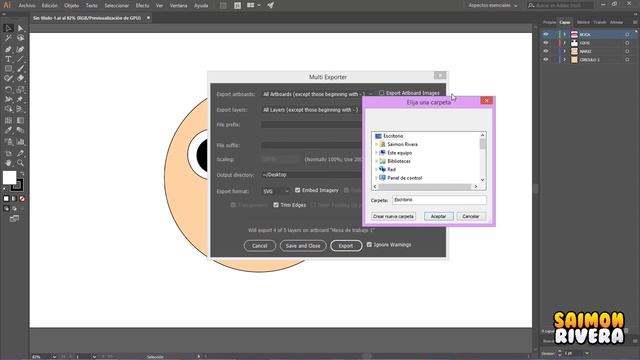
Task: Click the white Fill color box
Action: 9,178
